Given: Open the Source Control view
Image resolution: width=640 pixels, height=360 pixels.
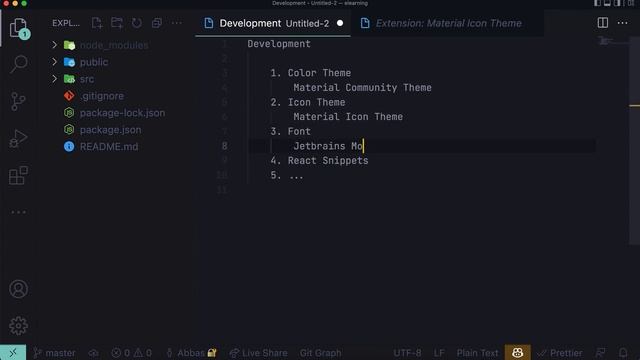Looking at the screenshot, I should click(x=18, y=101).
